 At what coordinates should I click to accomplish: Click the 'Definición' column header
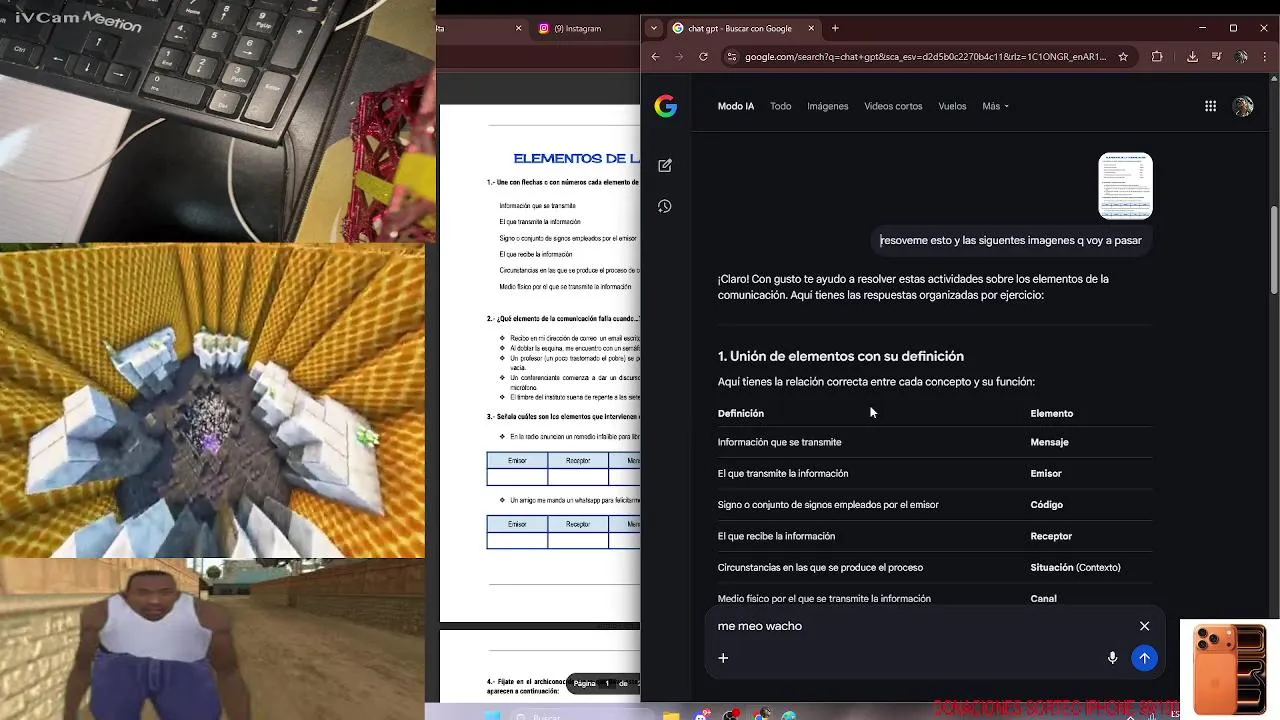pos(740,413)
